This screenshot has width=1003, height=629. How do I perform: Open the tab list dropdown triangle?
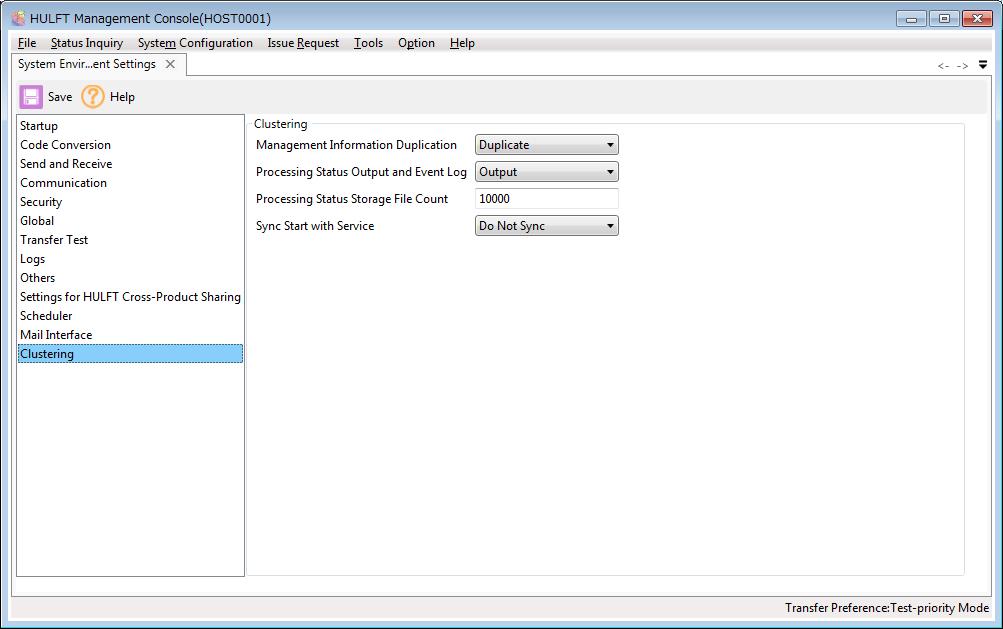pos(983,65)
